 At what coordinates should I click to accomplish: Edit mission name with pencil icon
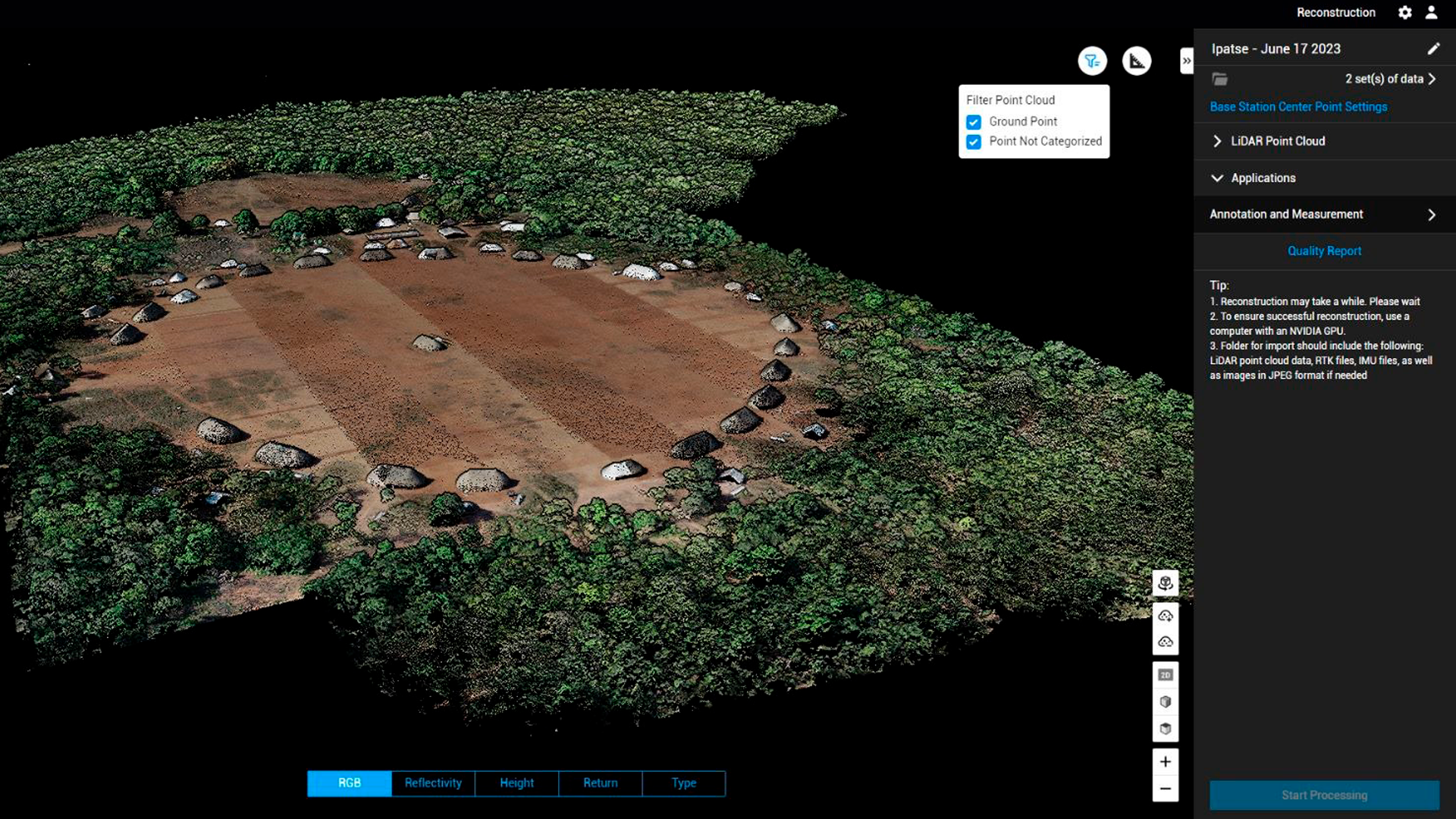click(1432, 49)
